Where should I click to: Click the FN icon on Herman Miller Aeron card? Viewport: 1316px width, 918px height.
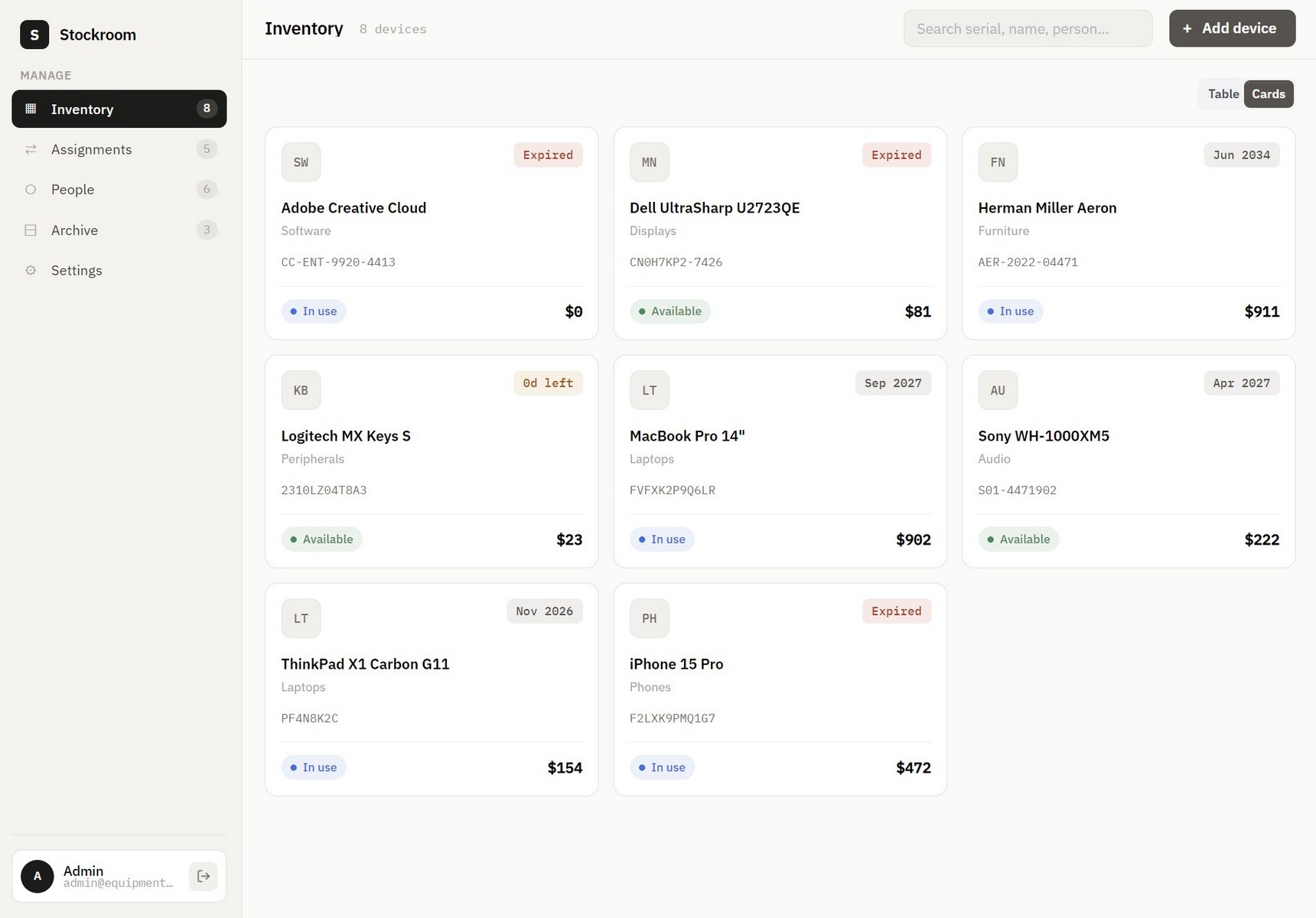998,162
